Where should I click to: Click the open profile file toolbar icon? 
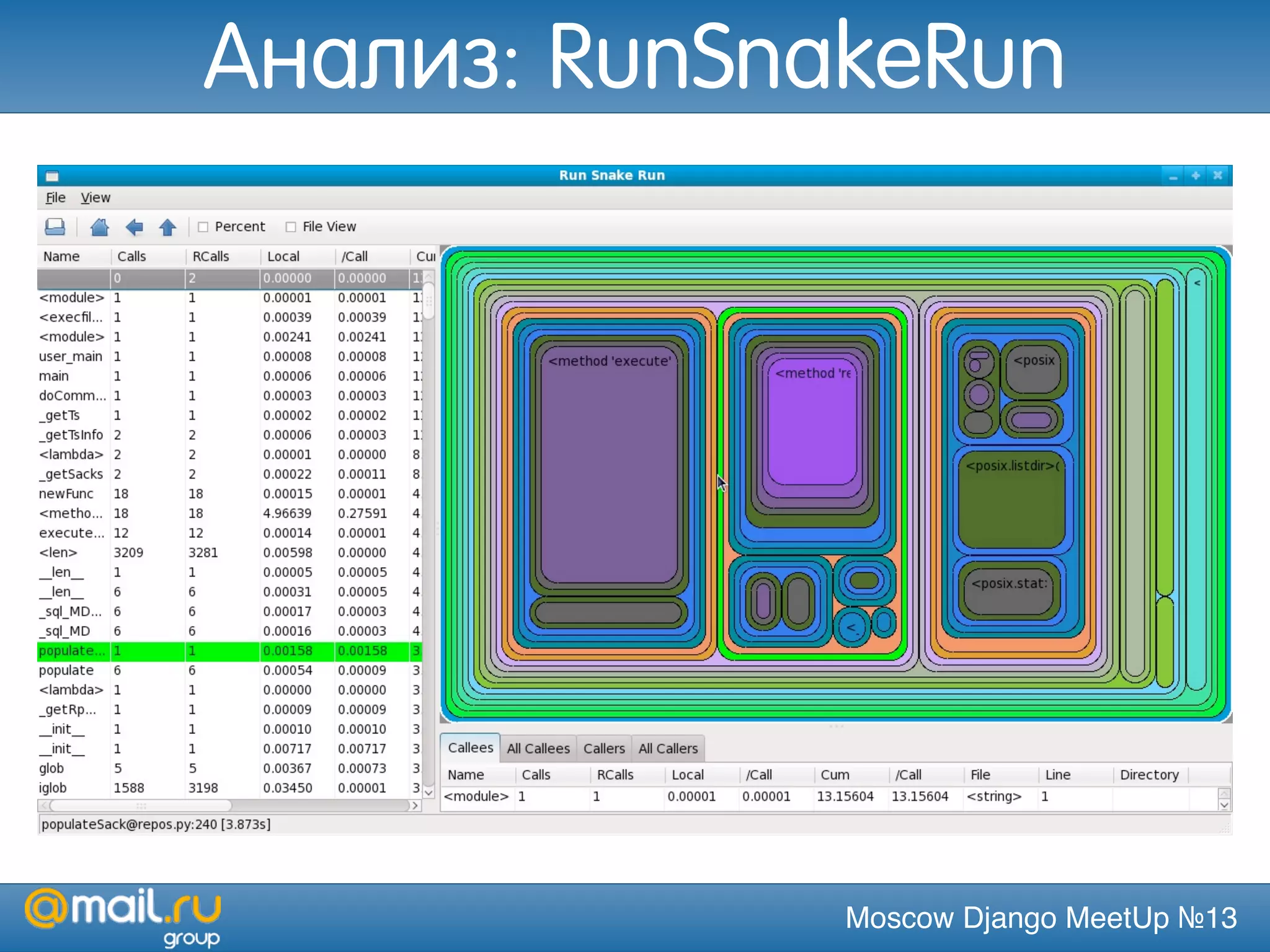(x=55, y=227)
